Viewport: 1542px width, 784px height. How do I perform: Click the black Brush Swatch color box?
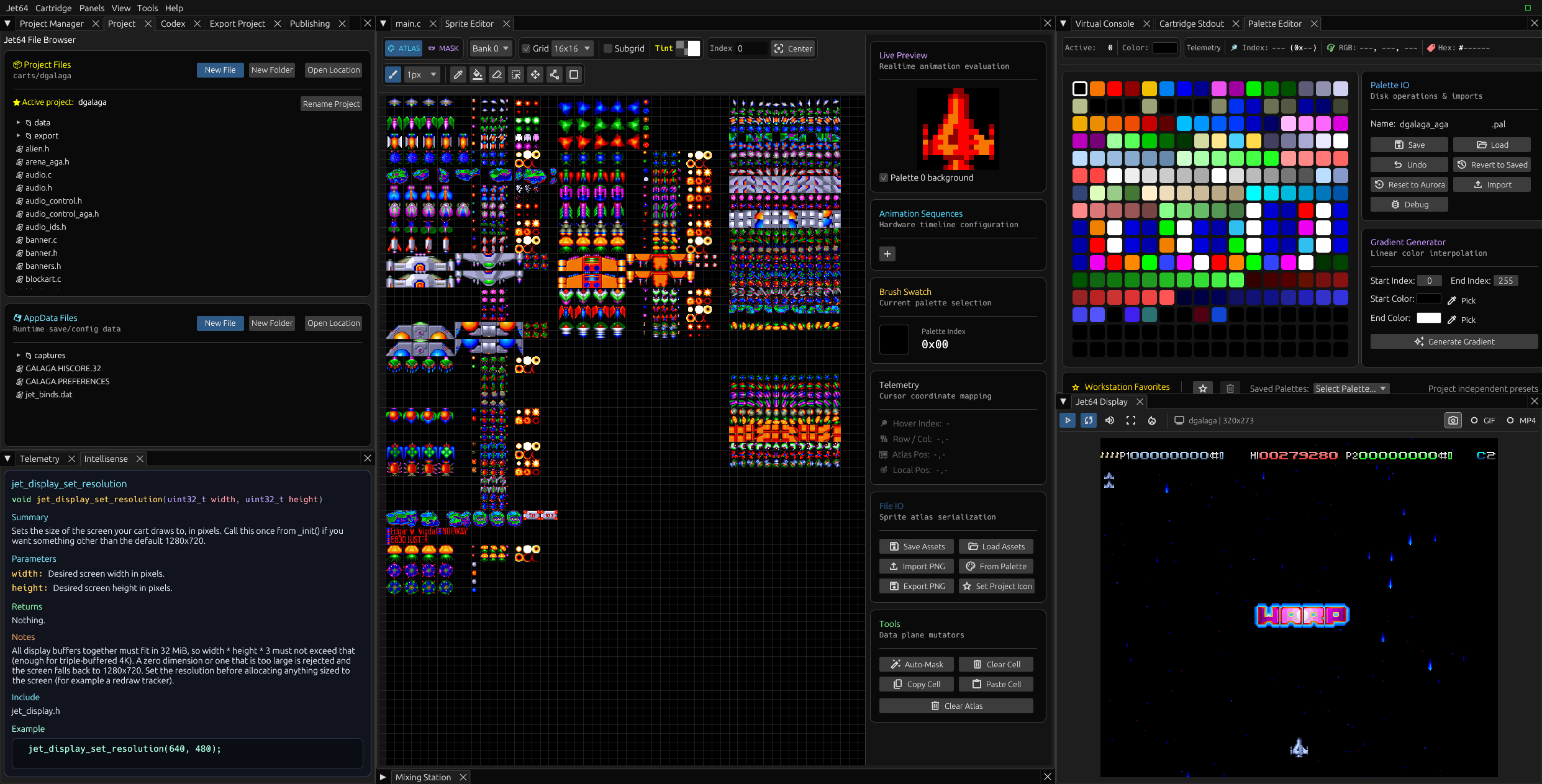tap(894, 340)
